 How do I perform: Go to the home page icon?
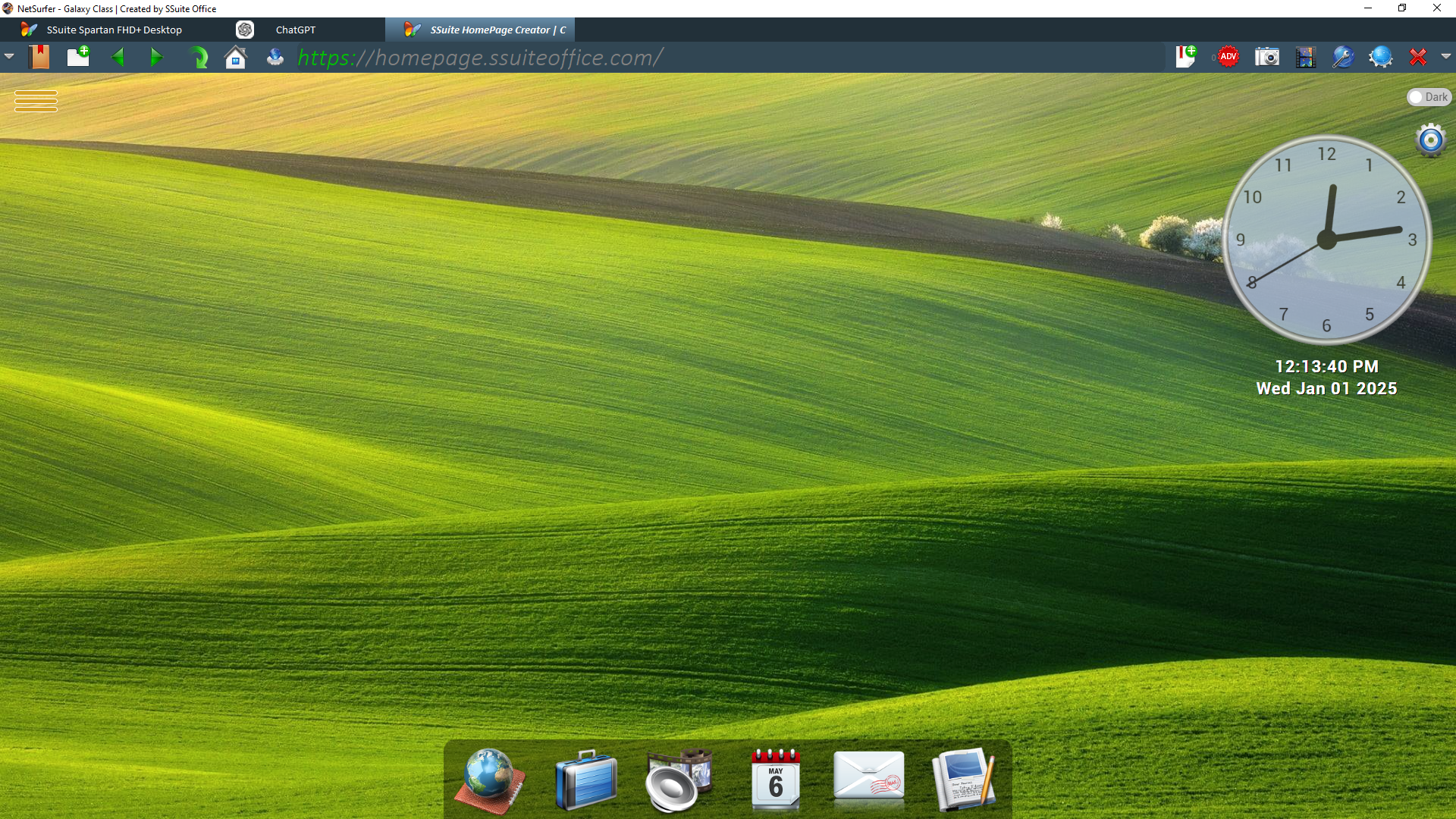click(x=236, y=57)
